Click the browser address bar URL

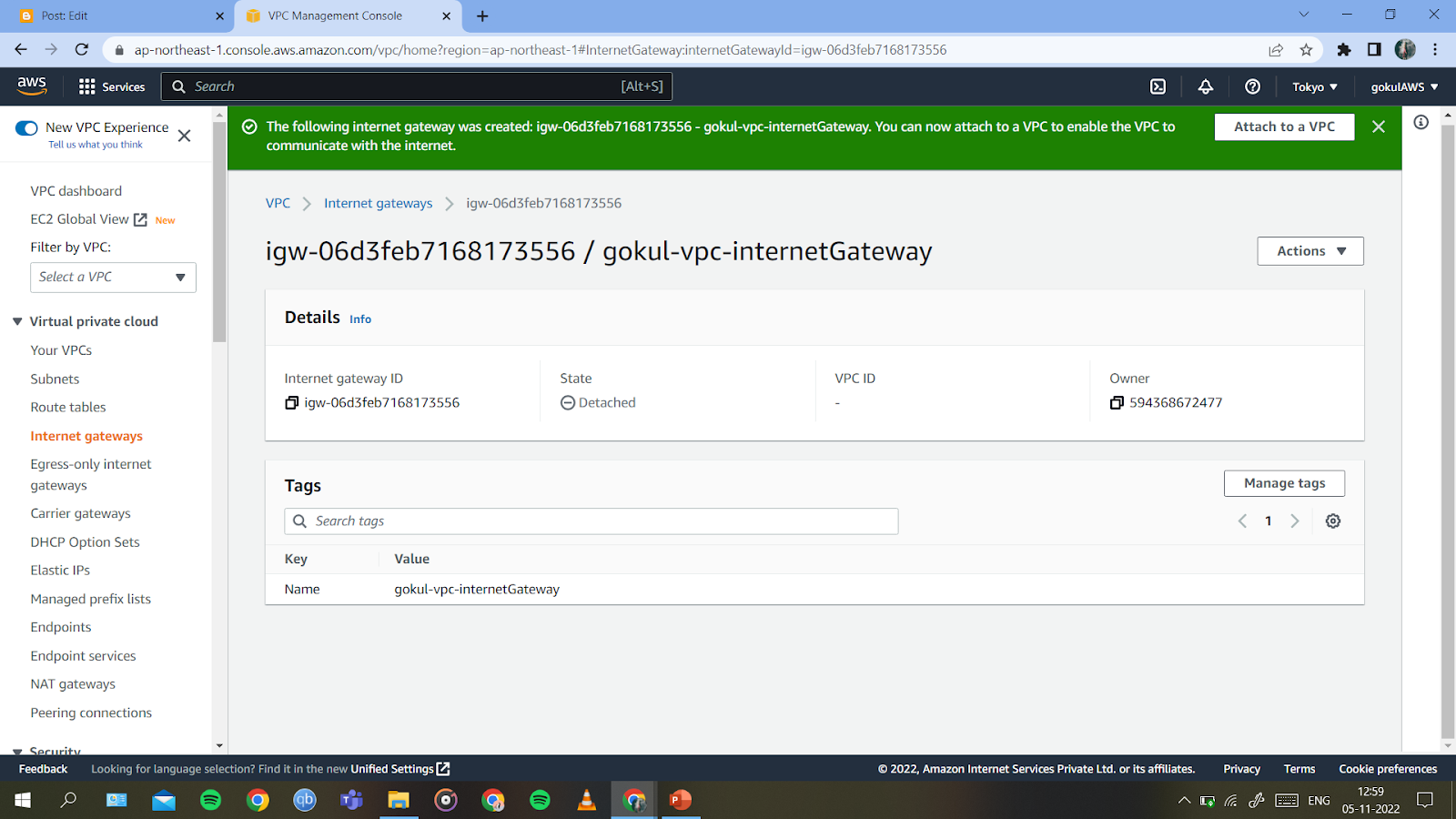tap(541, 49)
